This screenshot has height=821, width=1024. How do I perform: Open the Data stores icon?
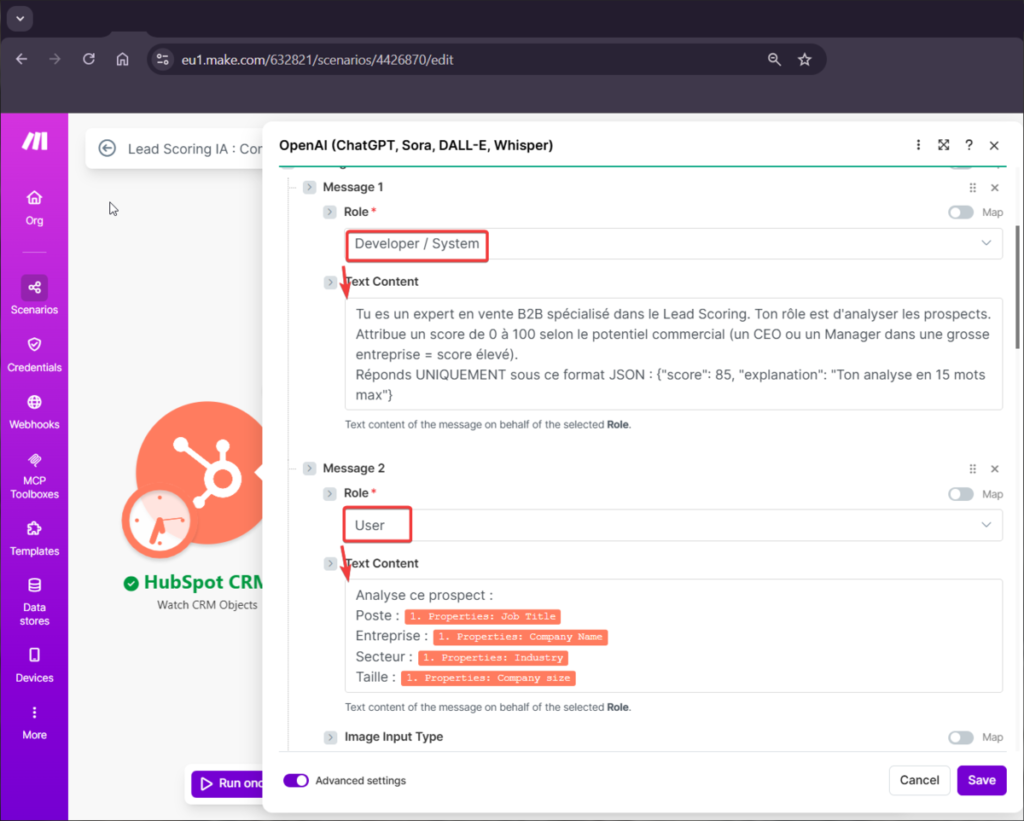pyautogui.click(x=34, y=586)
